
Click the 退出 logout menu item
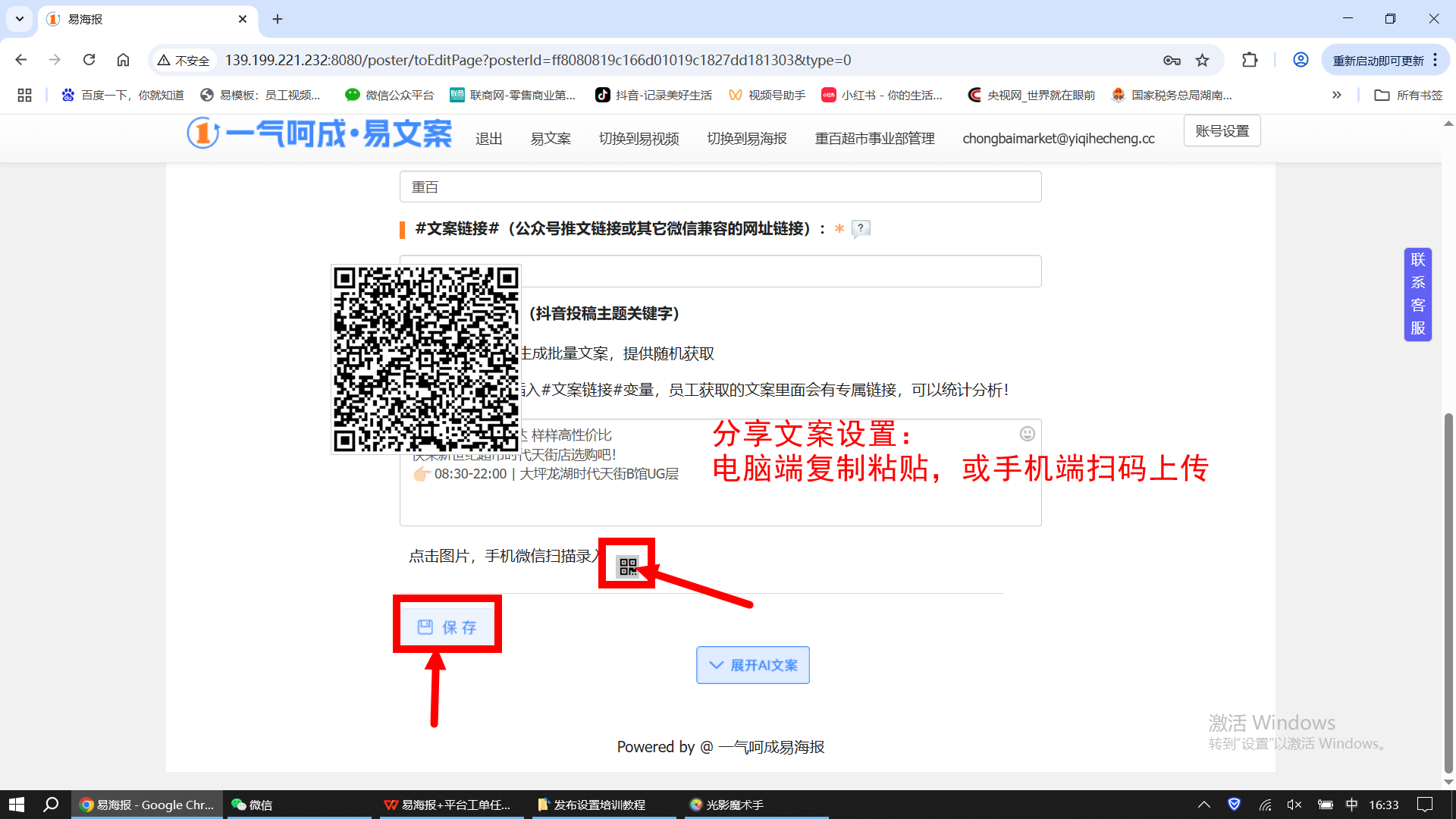[x=489, y=138]
